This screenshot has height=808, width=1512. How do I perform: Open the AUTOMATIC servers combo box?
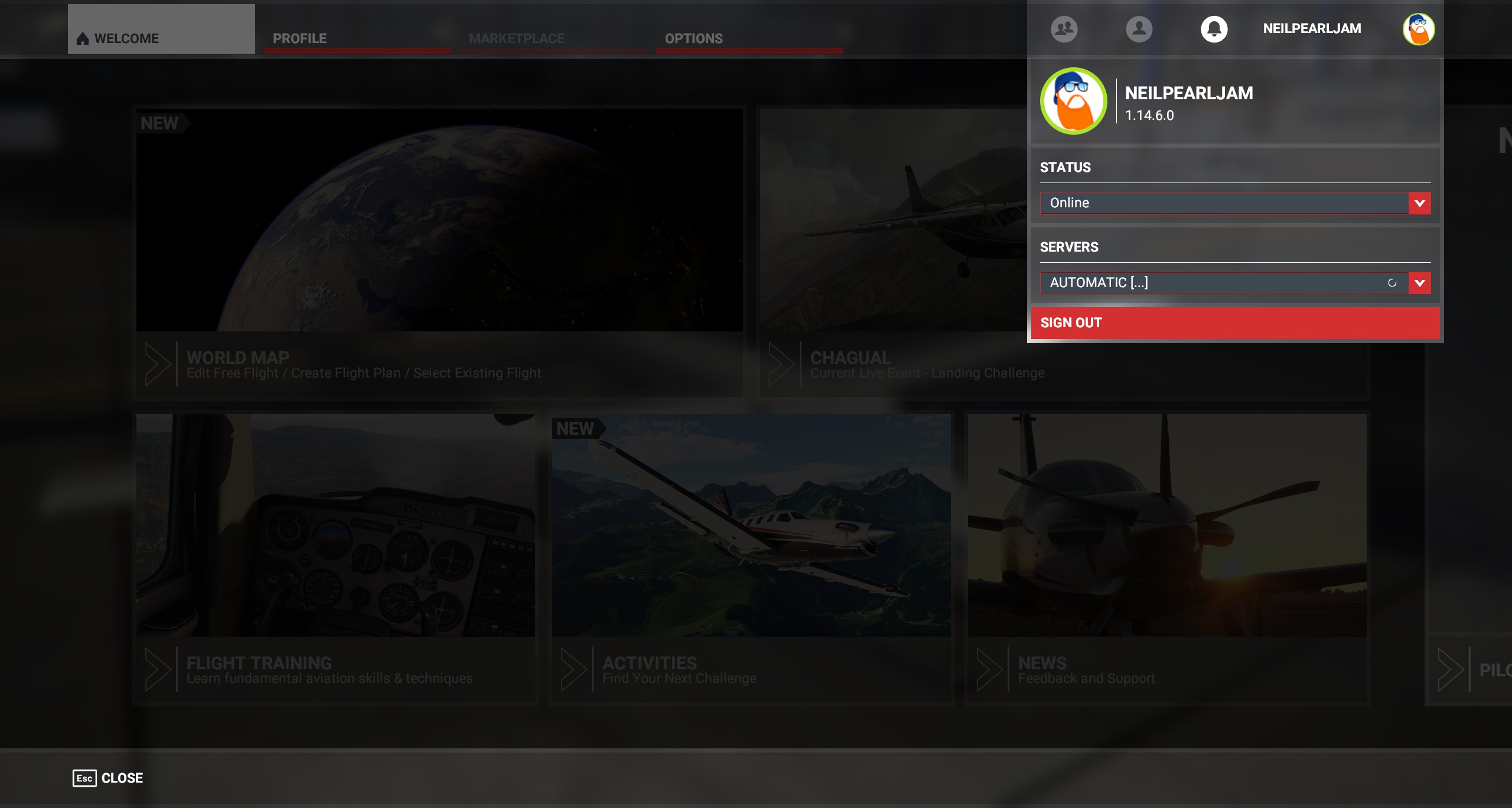[x=1211, y=283]
